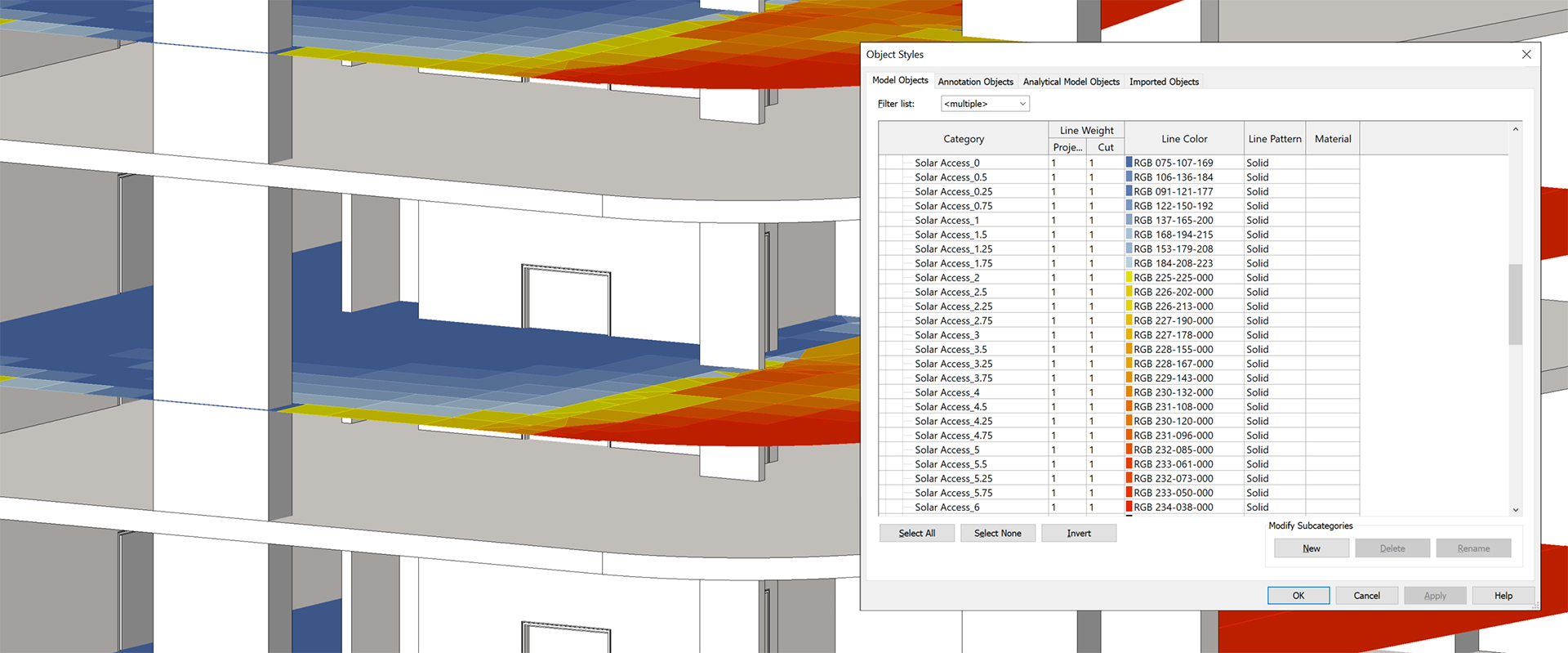
Task: Click the Solar Access_0 blue color swatch
Action: (1129, 163)
